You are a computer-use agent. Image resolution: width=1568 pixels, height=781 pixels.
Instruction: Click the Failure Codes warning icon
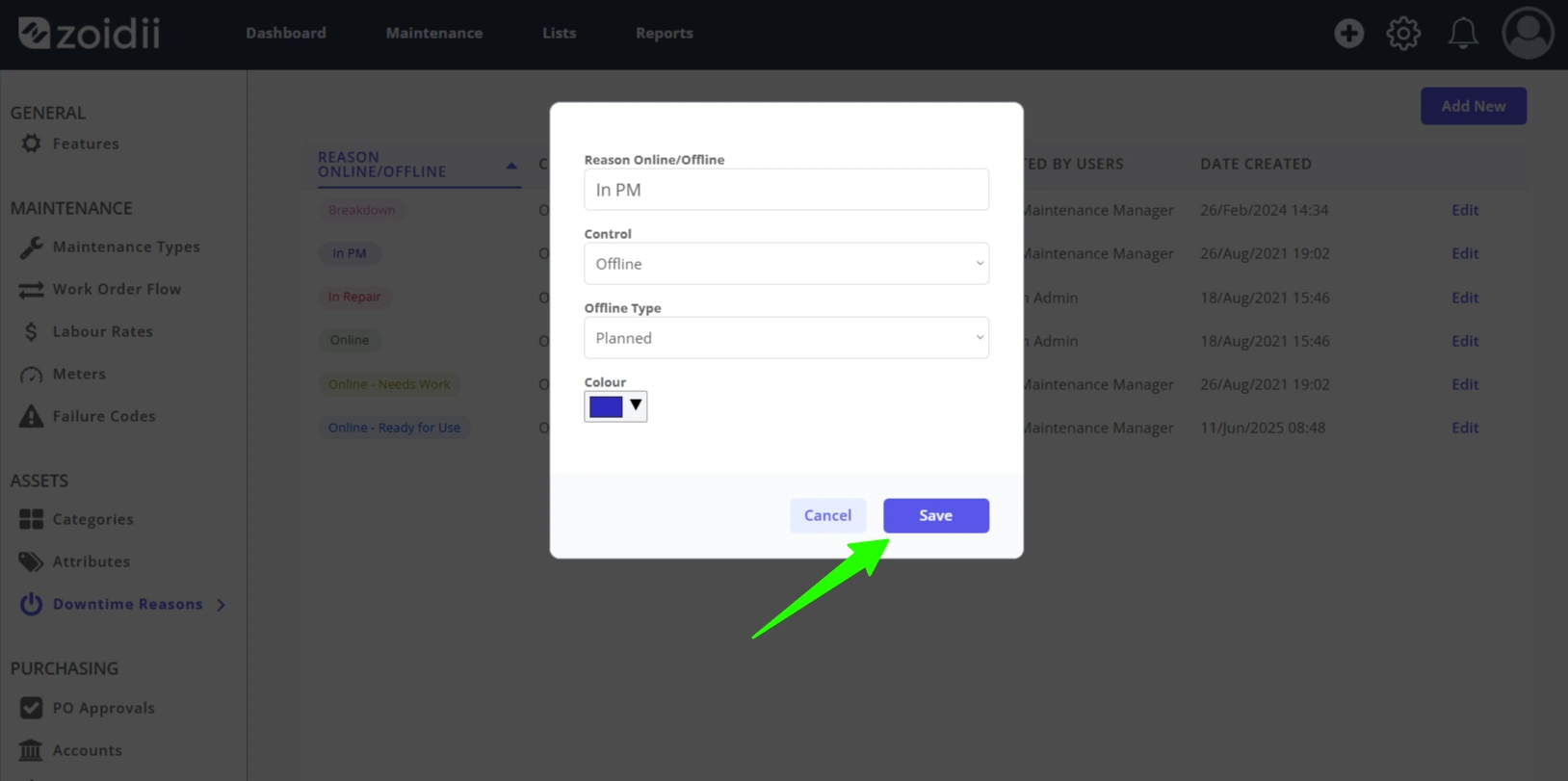pos(31,416)
